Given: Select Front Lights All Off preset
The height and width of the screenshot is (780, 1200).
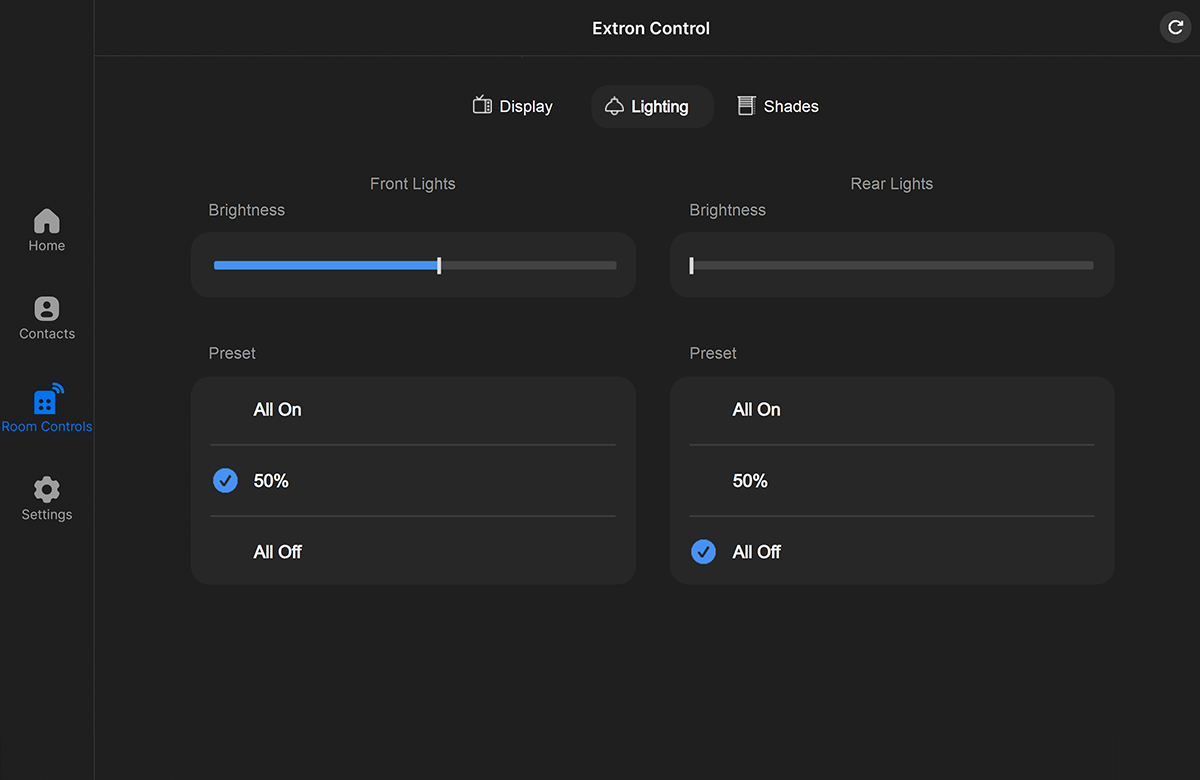Looking at the screenshot, I should 413,552.
